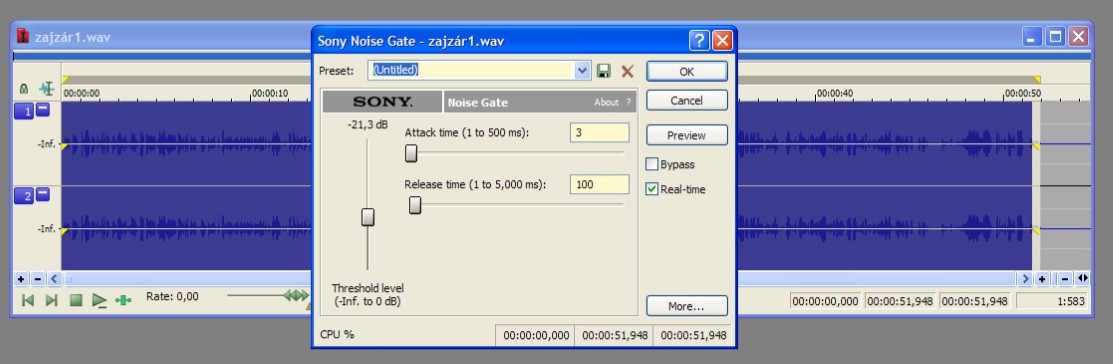This screenshot has width=1113, height=364.
Task: Click the Release time slider handle
Action: (415, 205)
